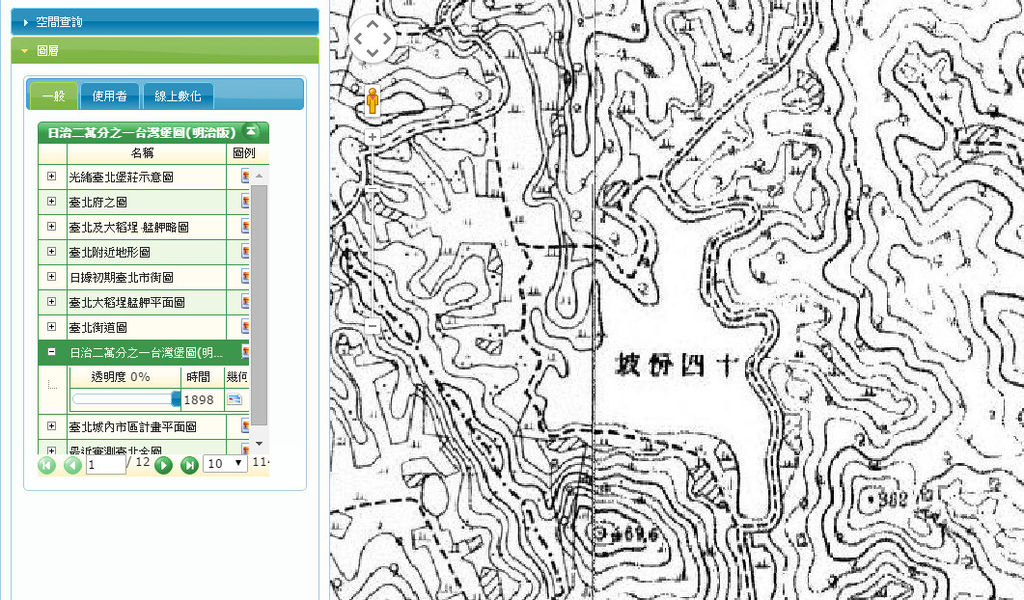Click the 透明度 transparency slider handle

(176, 399)
